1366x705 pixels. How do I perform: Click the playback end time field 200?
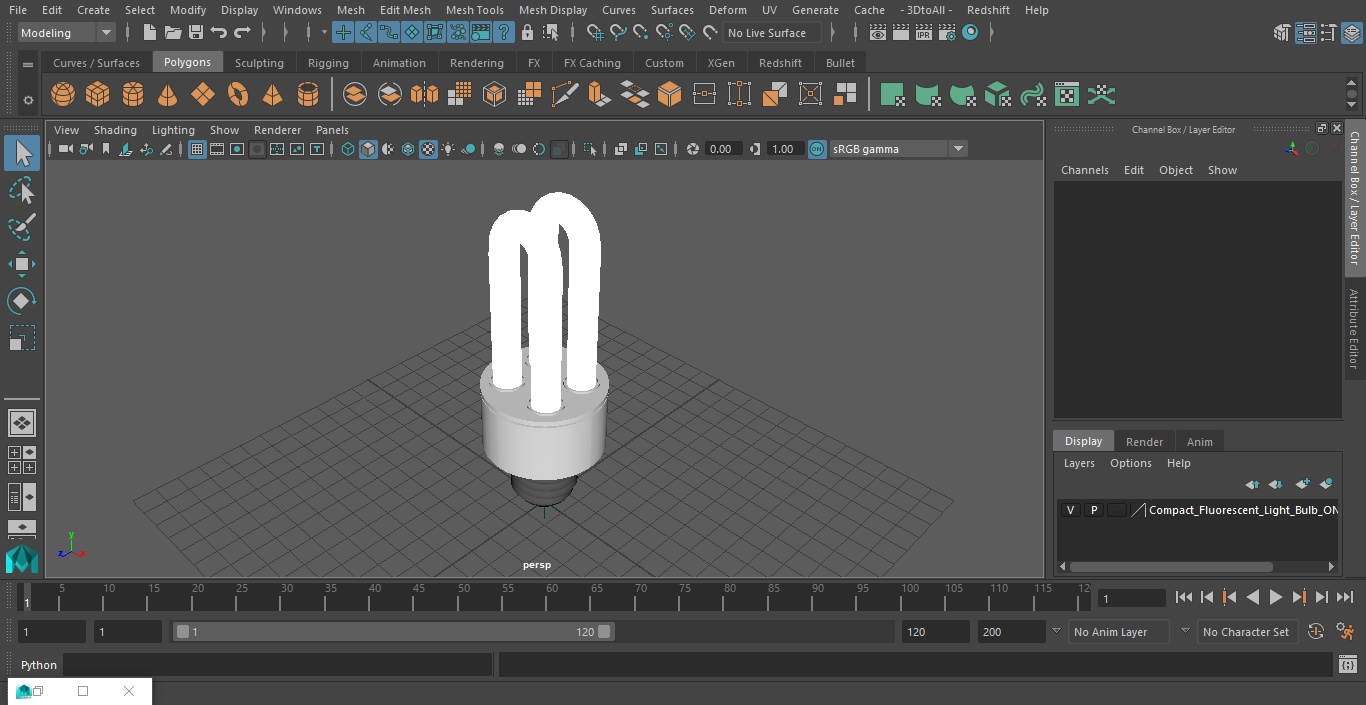point(1012,632)
